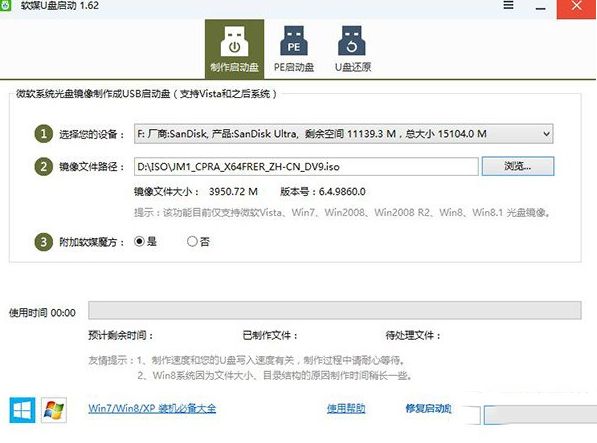The width and height of the screenshot is (597, 443).
Task: Click the 镜像文件大小 3950.72 M text
Action: tap(196, 191)
